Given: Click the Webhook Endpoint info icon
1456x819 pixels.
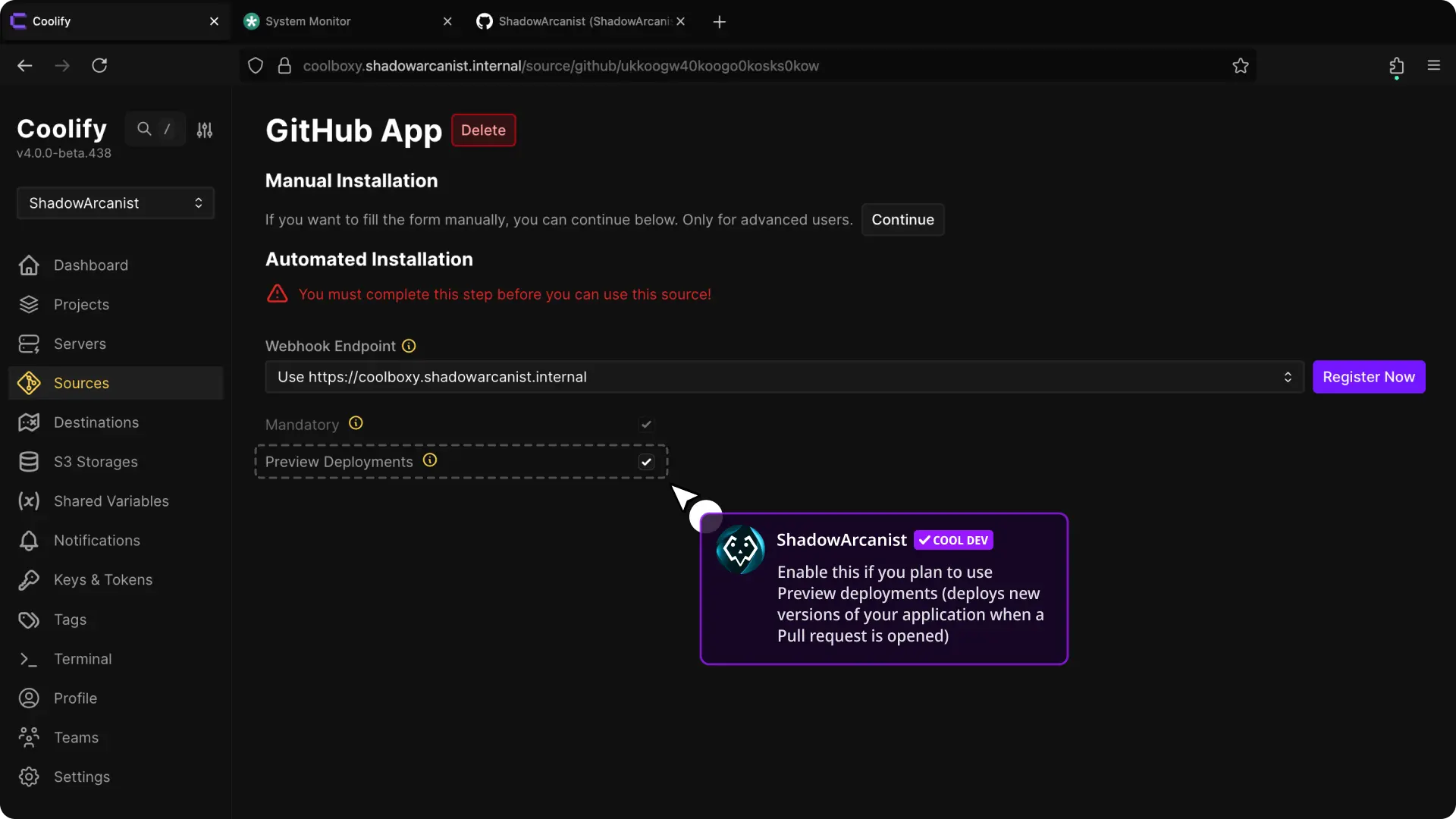Looking at the screenshot, I should 409,346.
